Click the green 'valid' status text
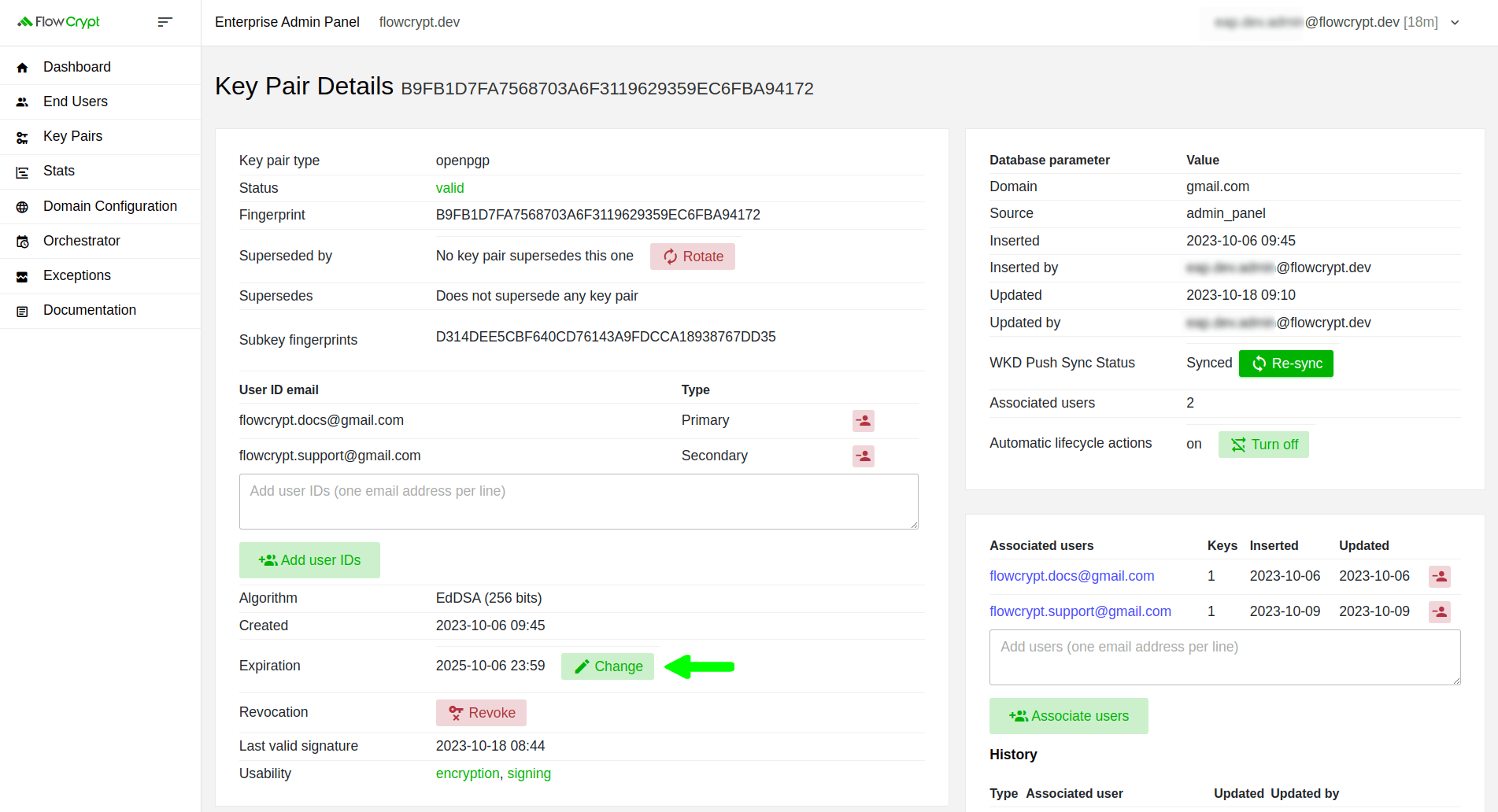Screen dimensions: 1498x812 tap(450, 188)
